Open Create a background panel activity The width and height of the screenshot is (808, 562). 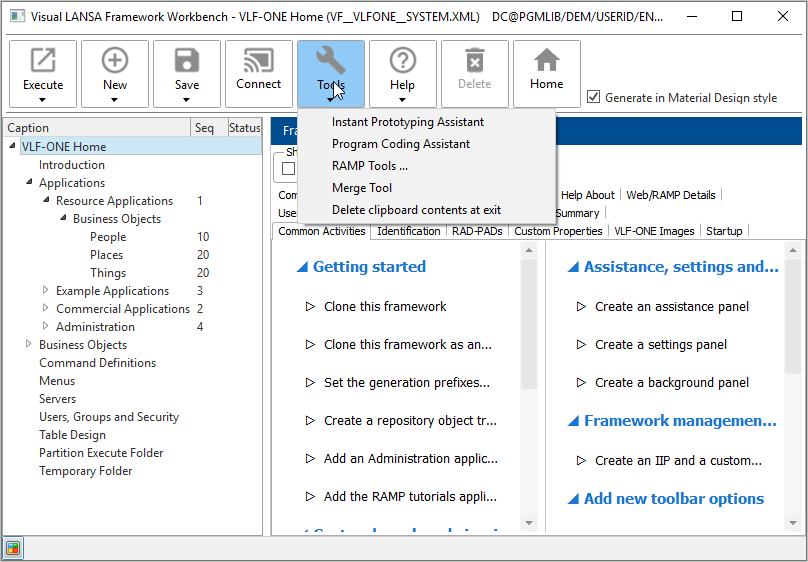(x=672, y=383)
